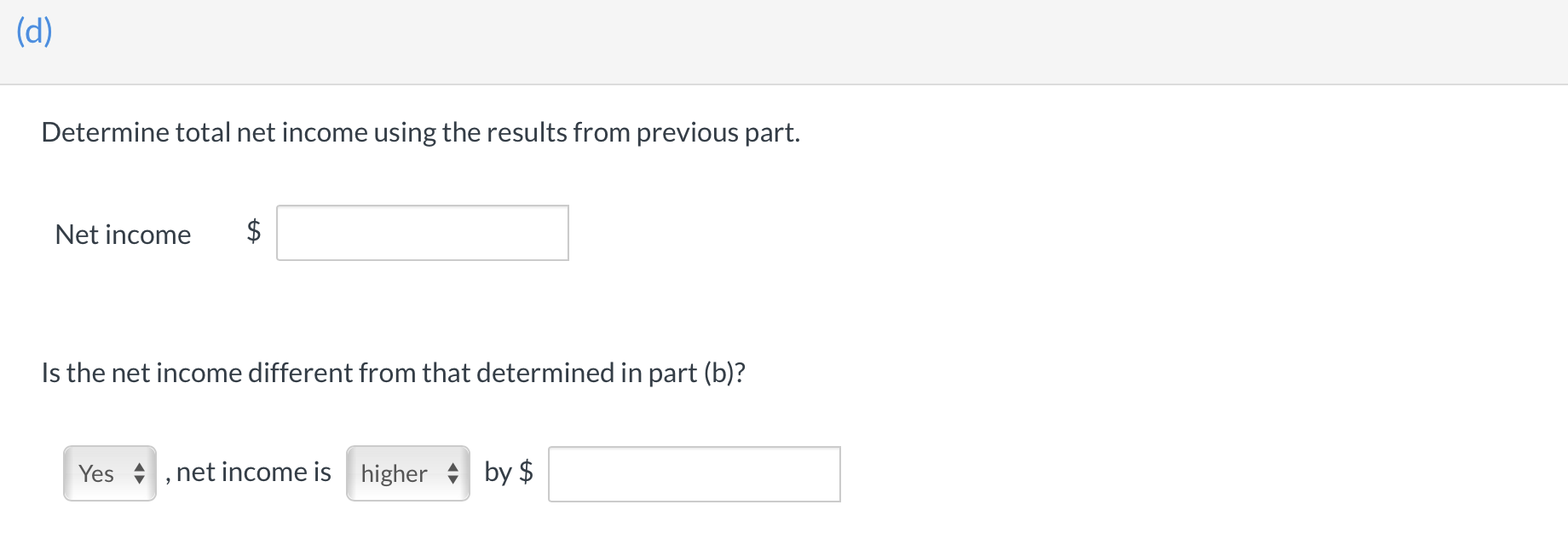The width and height of the screenshot is (1568, 551).
Task: Click the up-down arrows on 'higher' selector
Action: pyautogui.click(x=454, y=473)
